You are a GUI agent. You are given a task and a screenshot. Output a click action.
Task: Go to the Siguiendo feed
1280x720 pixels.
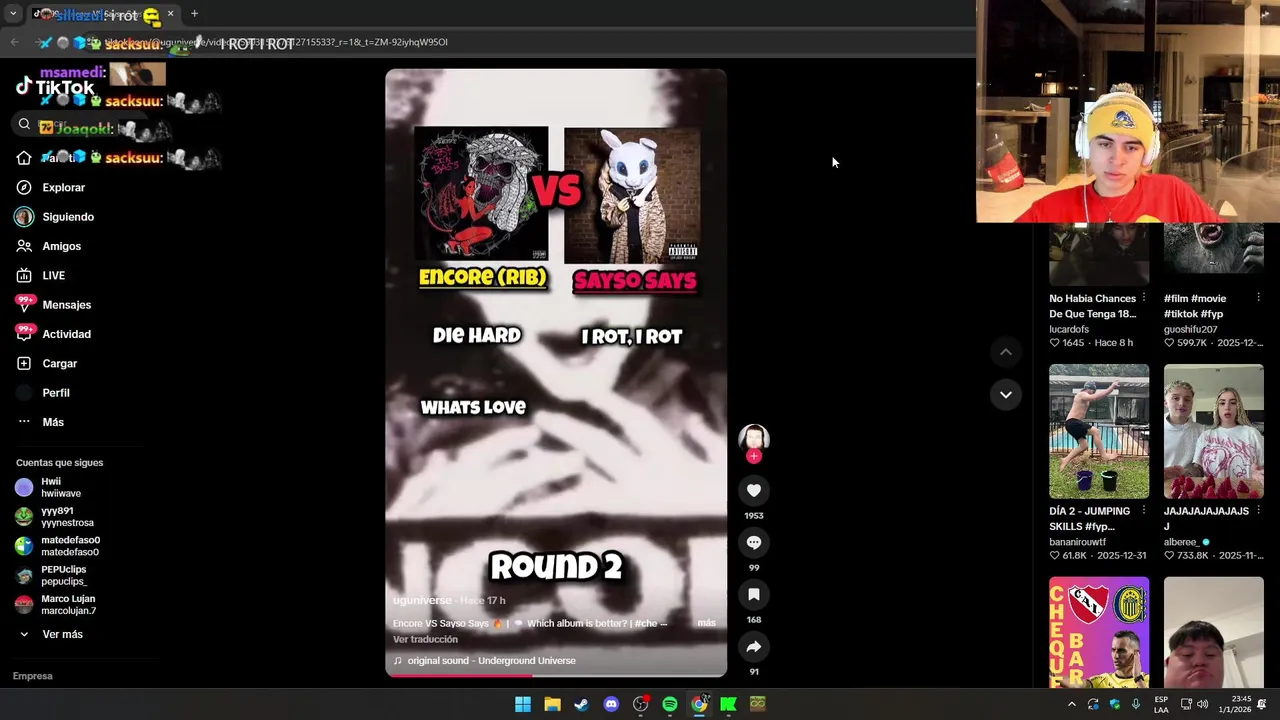[x=68, y=217]
